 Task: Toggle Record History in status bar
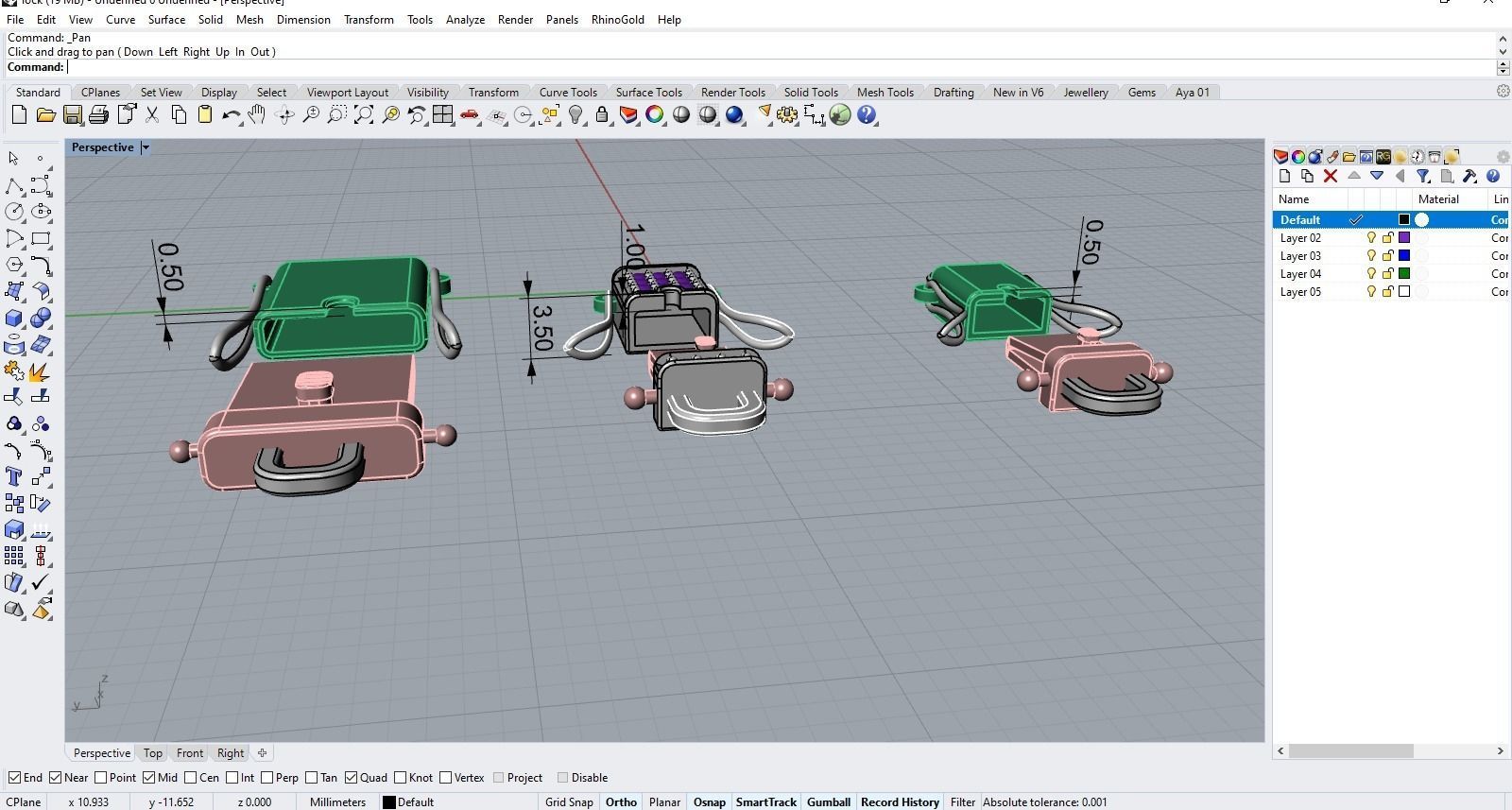coord(900,801)
